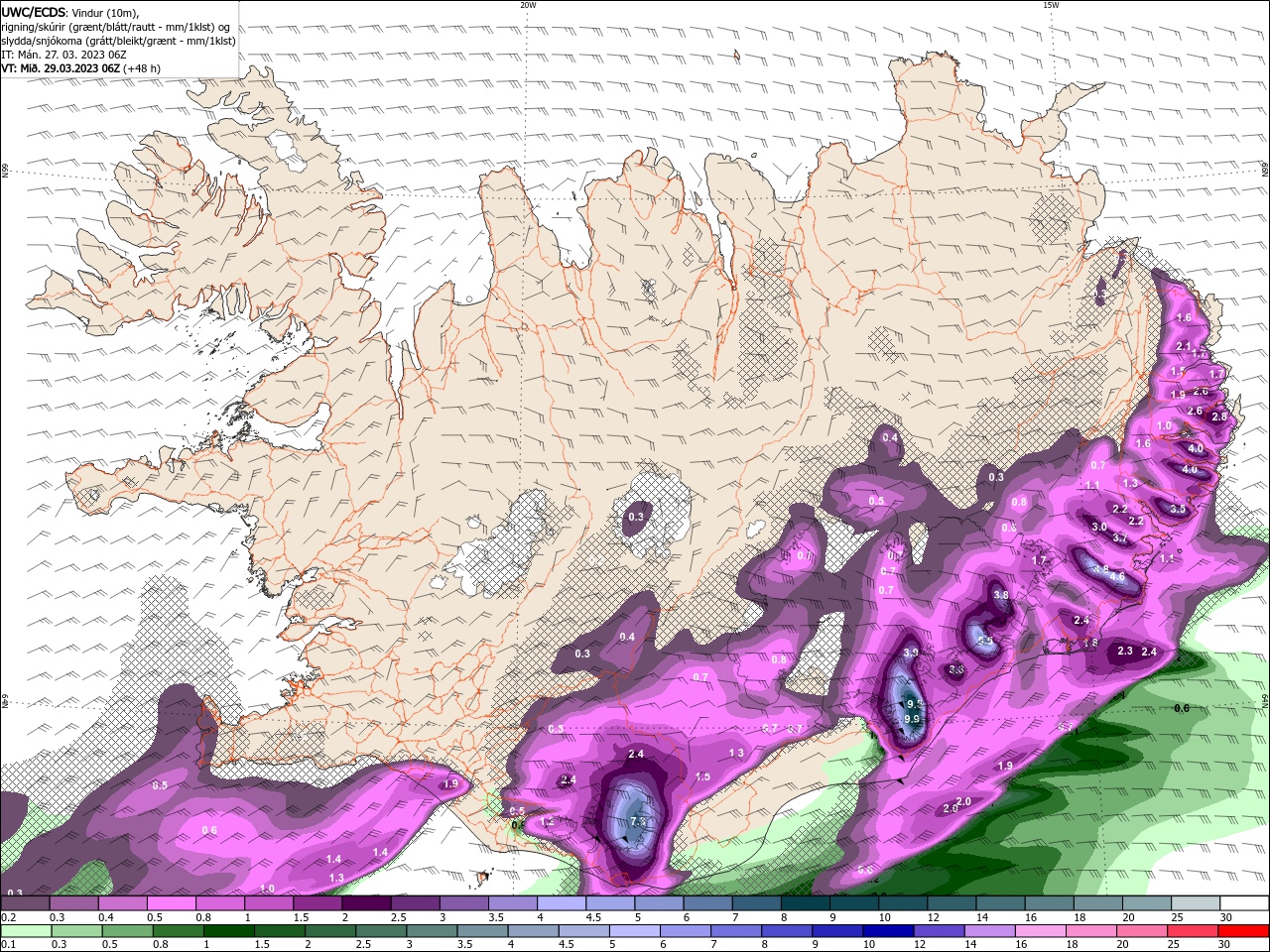Select the teal 12 swatch in snow legend
The height and width of the screenshot is (952, 1270).
[x=951, y=903]
